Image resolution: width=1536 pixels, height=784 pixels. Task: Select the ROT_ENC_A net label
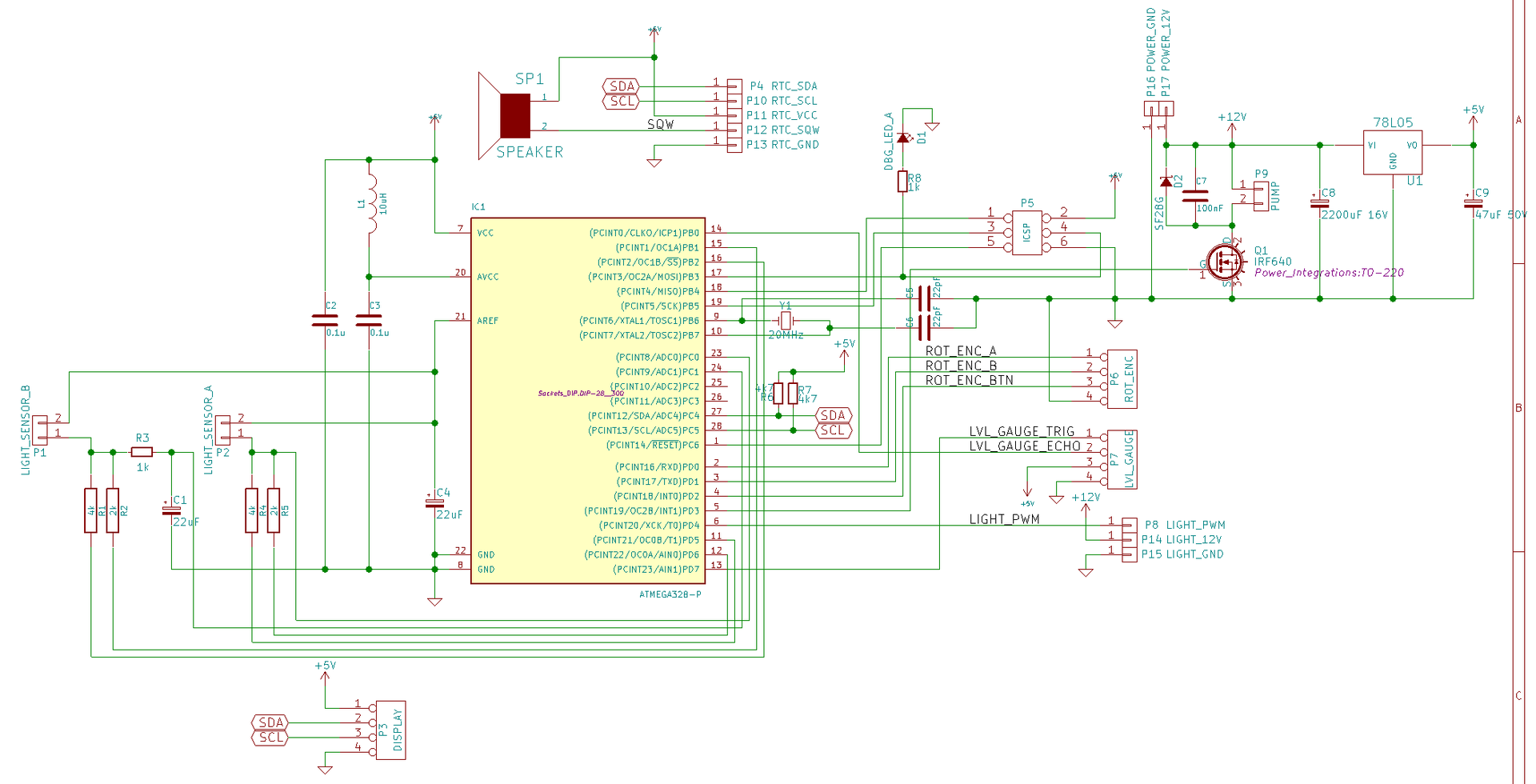961,351
